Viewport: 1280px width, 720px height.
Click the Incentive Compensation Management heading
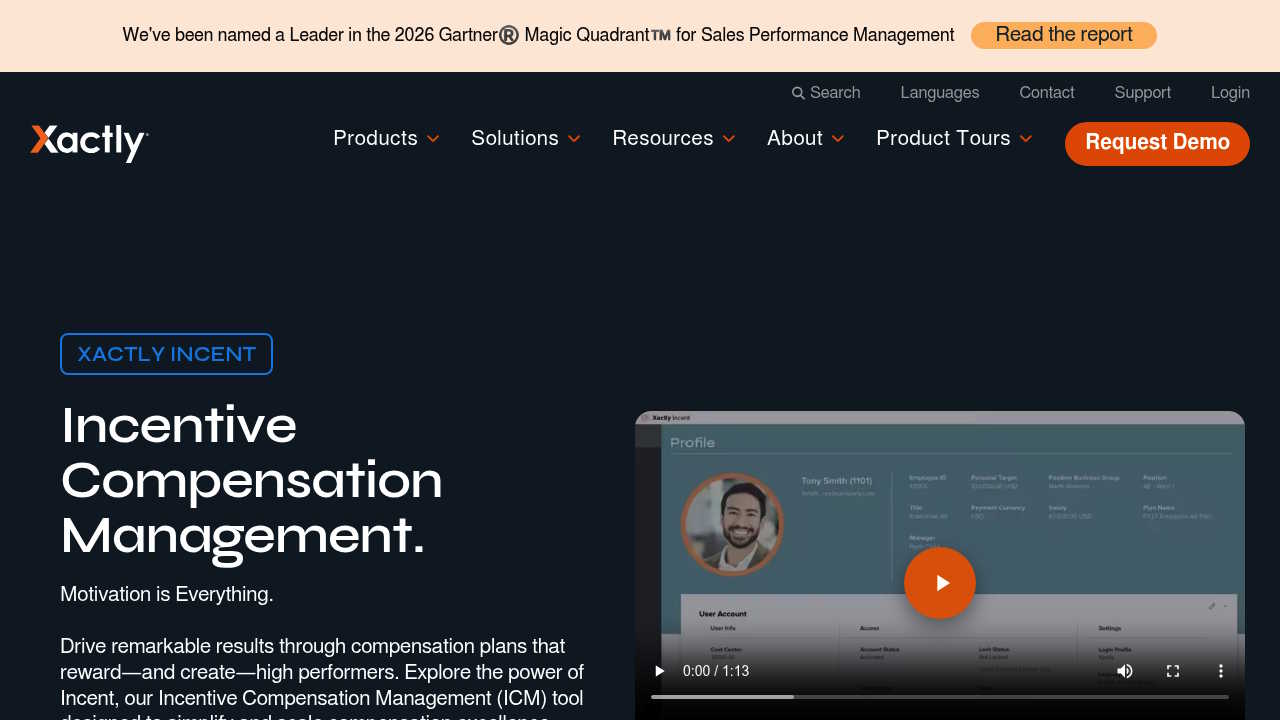[x=252, y=480]
